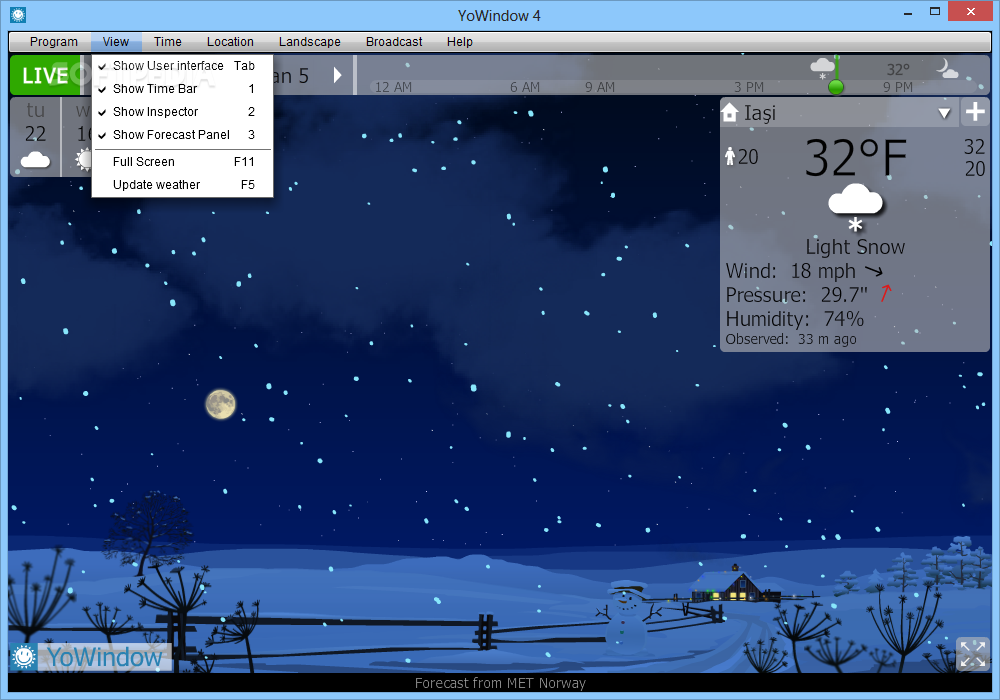The width and height of the screenshot is (1000, 700).
Task: Click the green time bar marker
Action: 835,86
